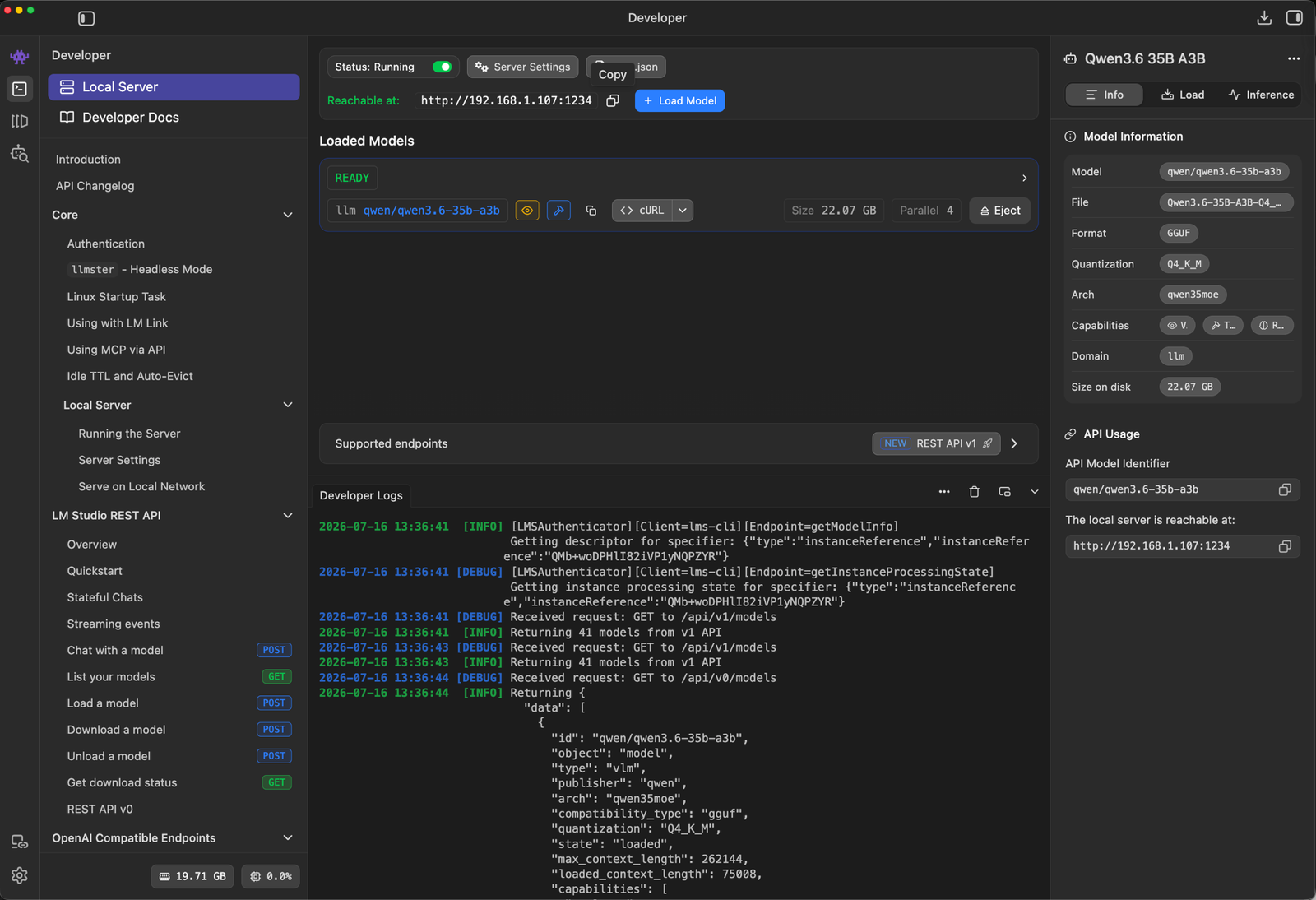Click the local server URL text field
Screen dimensions: 1316x900
click(1183, 546)
